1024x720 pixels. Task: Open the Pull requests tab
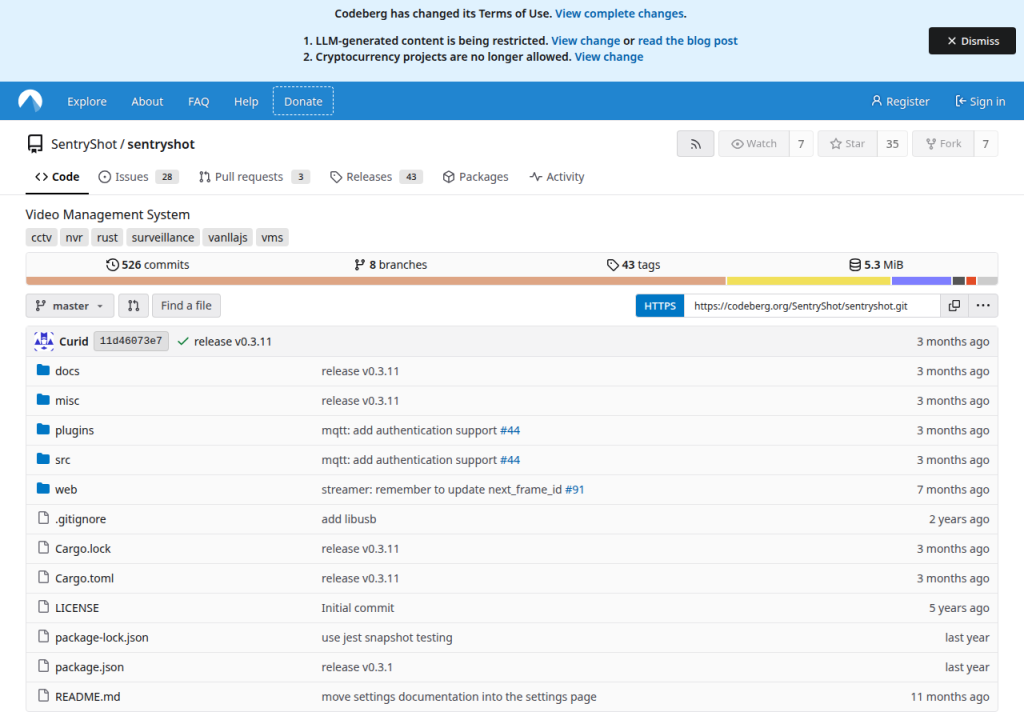click(x=254, y=177)
